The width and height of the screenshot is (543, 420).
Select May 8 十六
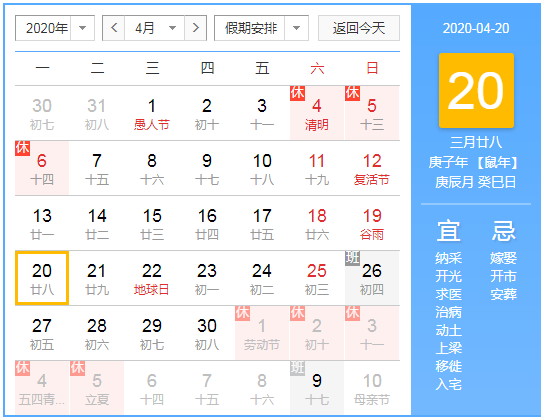(x=262, y=388)
